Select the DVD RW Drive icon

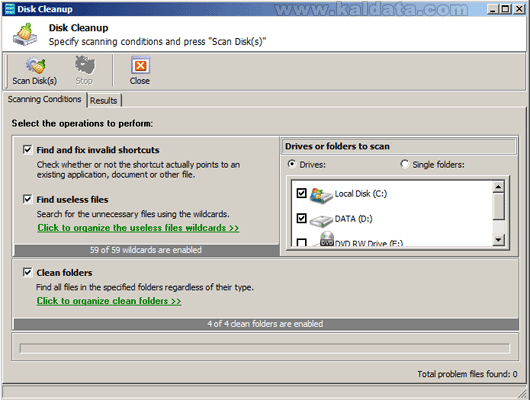point(326,239)
